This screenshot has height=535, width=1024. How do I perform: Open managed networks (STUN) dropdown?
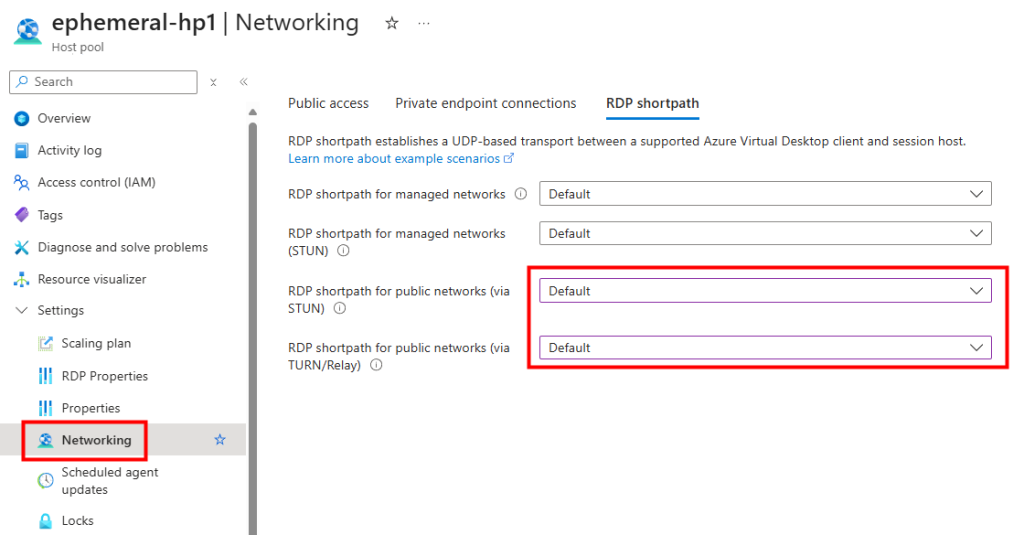(765, 233)
